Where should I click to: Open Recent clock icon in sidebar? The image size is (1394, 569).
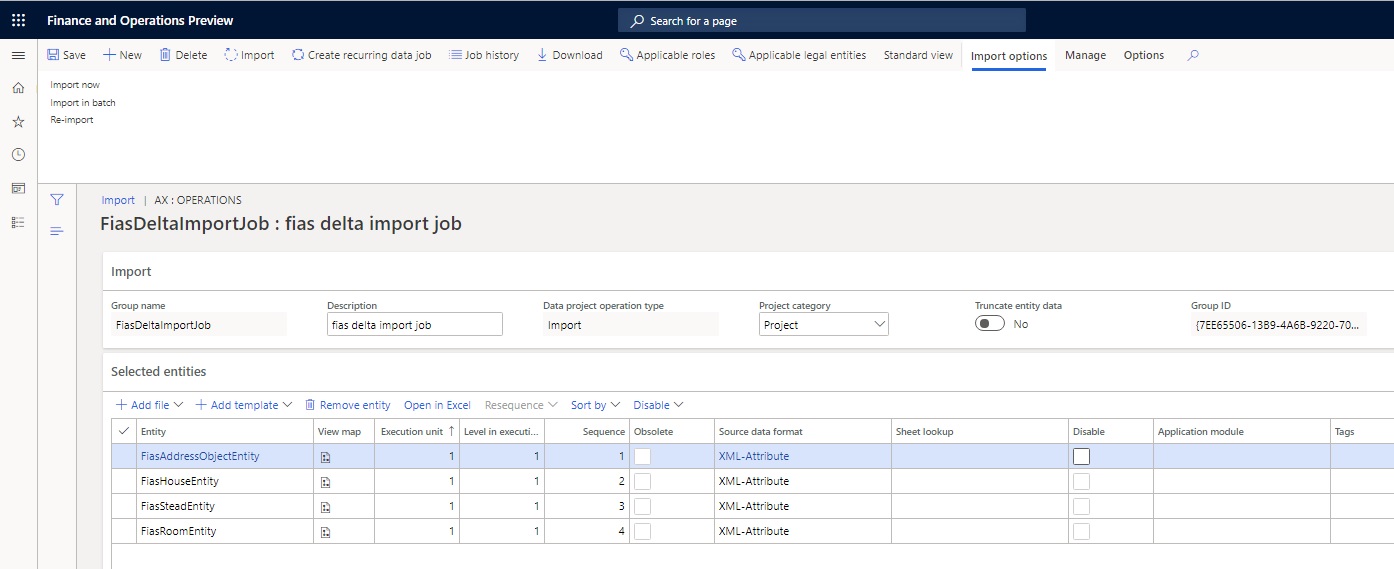18,155
